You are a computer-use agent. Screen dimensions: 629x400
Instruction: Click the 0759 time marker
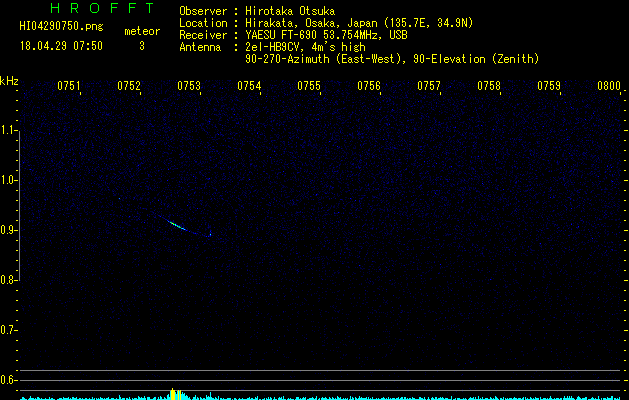pyautogui.click(x=549, y=86)
